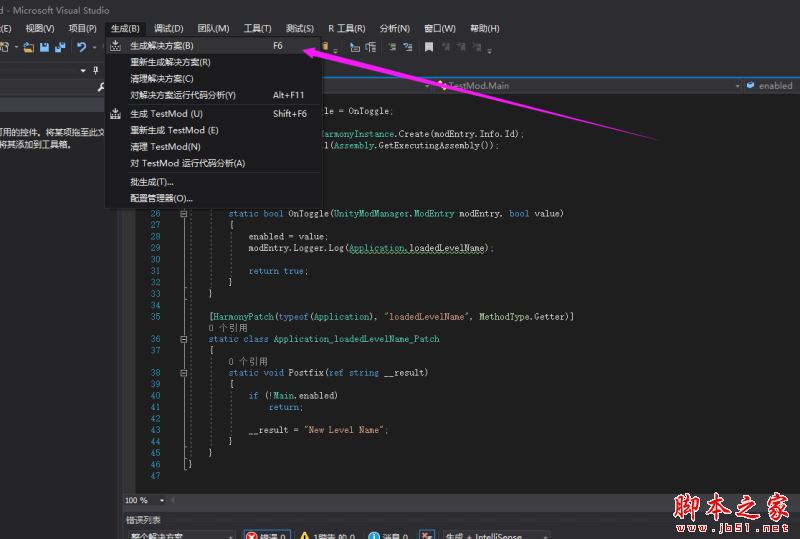Open the R Tools (R 工具) menu
This screenshot has height=539, width=800.
click(346, 29)
